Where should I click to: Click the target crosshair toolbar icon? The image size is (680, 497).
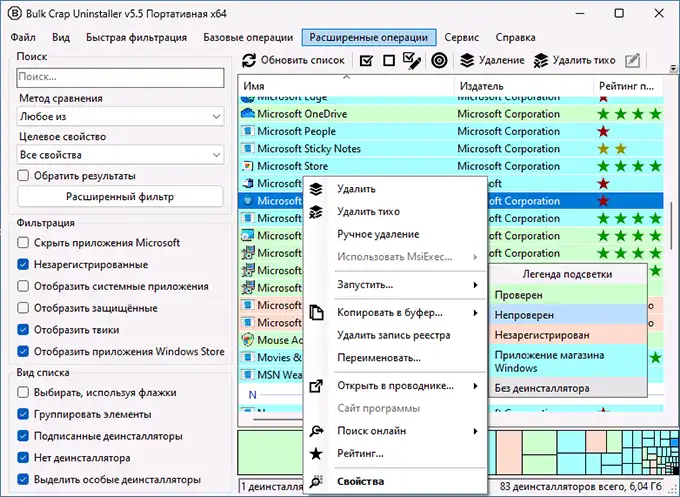coord(439,60)
